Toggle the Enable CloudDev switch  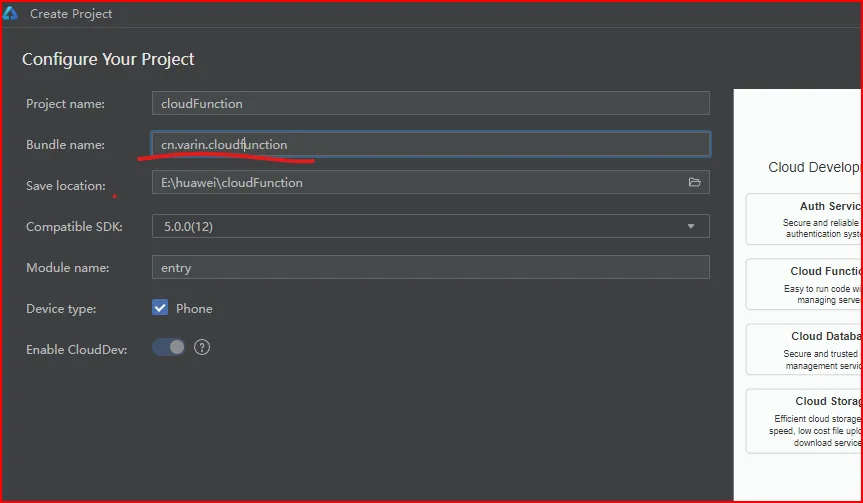pyautogui.click(x=168, y=347)
